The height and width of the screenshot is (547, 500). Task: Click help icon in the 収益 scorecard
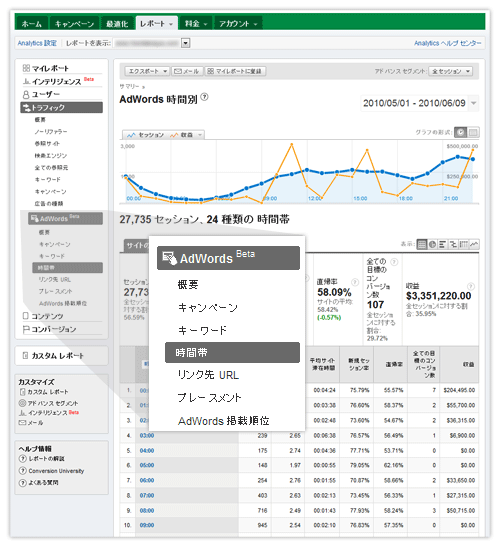click(471, 286)
